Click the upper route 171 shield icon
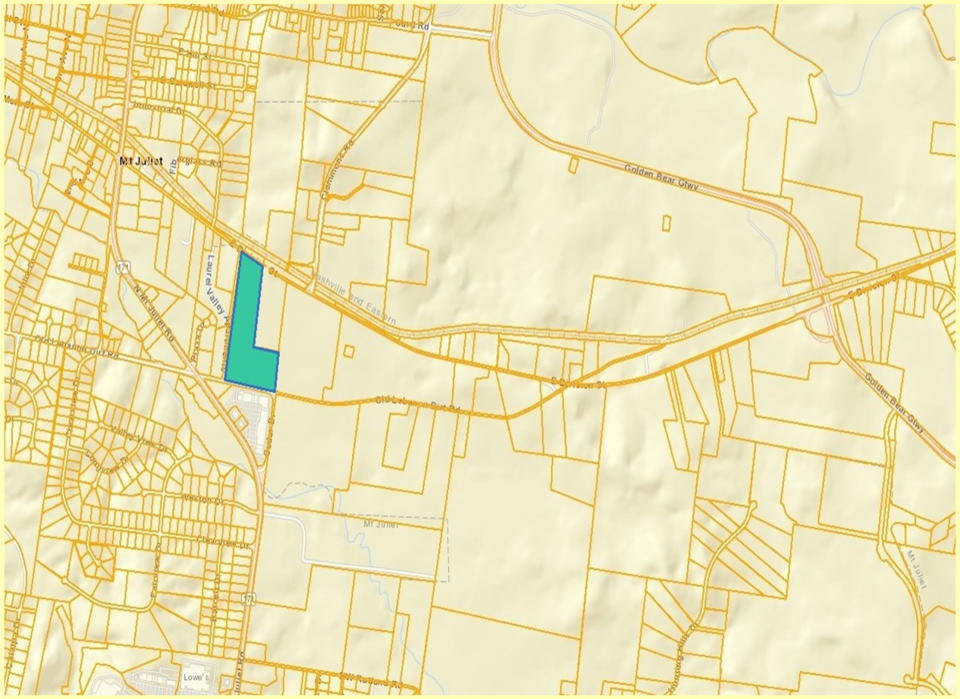 (x=124, y=267)
